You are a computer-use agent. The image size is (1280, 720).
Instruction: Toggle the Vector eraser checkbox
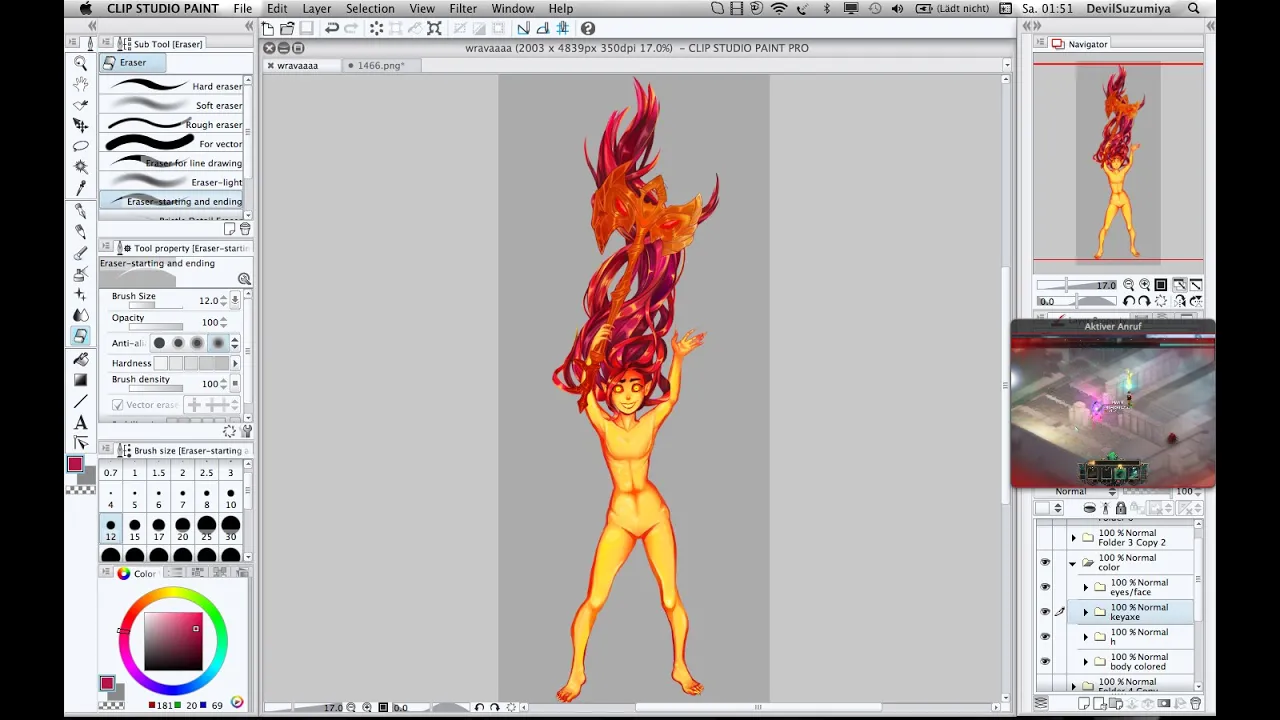point(118,405)
